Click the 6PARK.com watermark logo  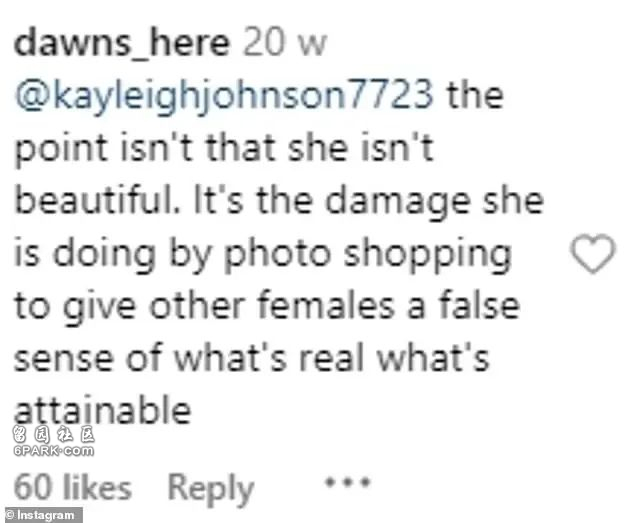[x=54, y=451]
